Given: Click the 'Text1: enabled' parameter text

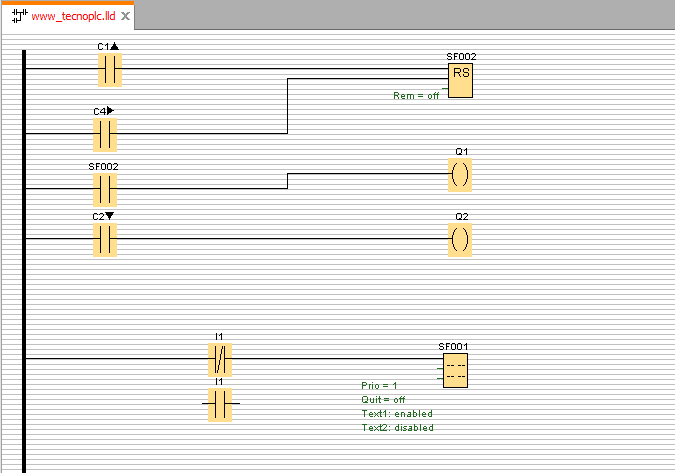Looking at the screenshot, I should coord(397,414).
